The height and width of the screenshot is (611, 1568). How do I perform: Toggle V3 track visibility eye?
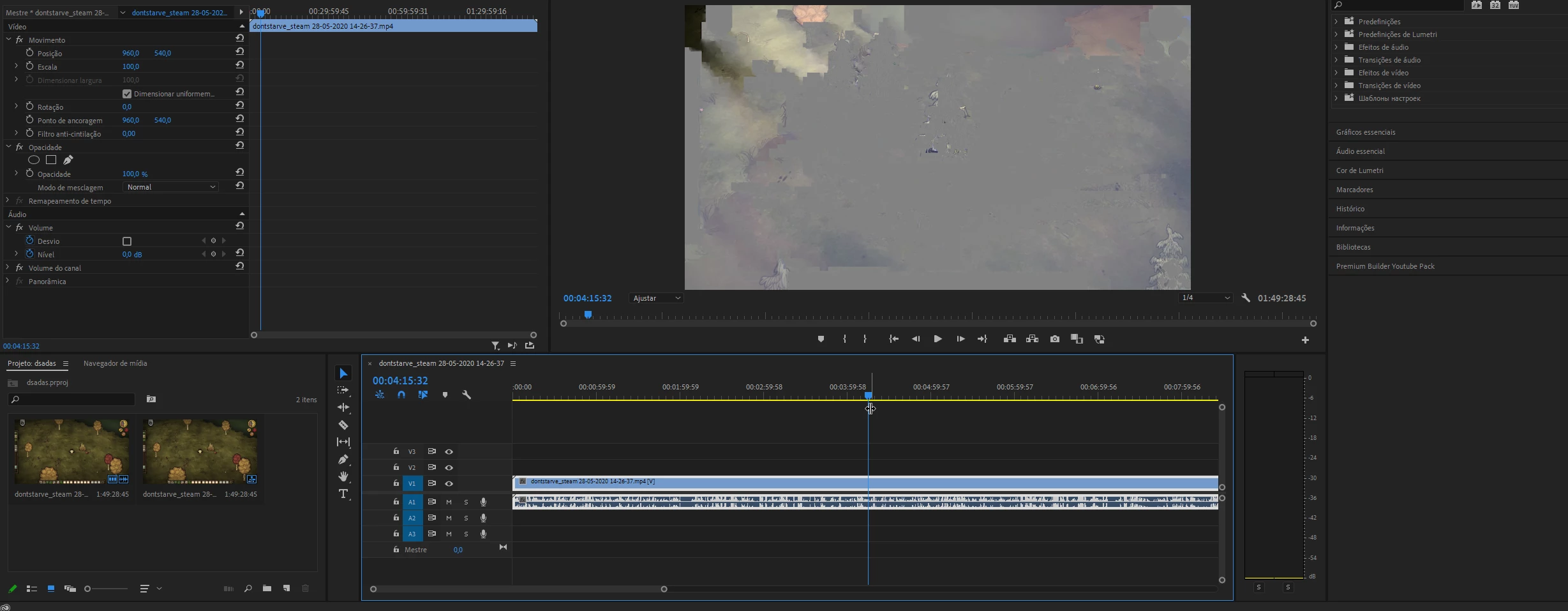[x=449, y=451]
